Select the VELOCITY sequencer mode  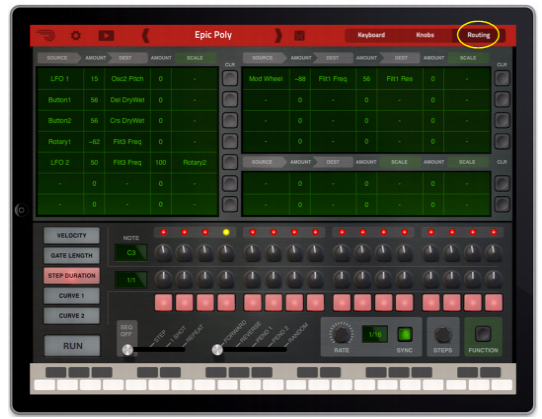pos(72,235)
